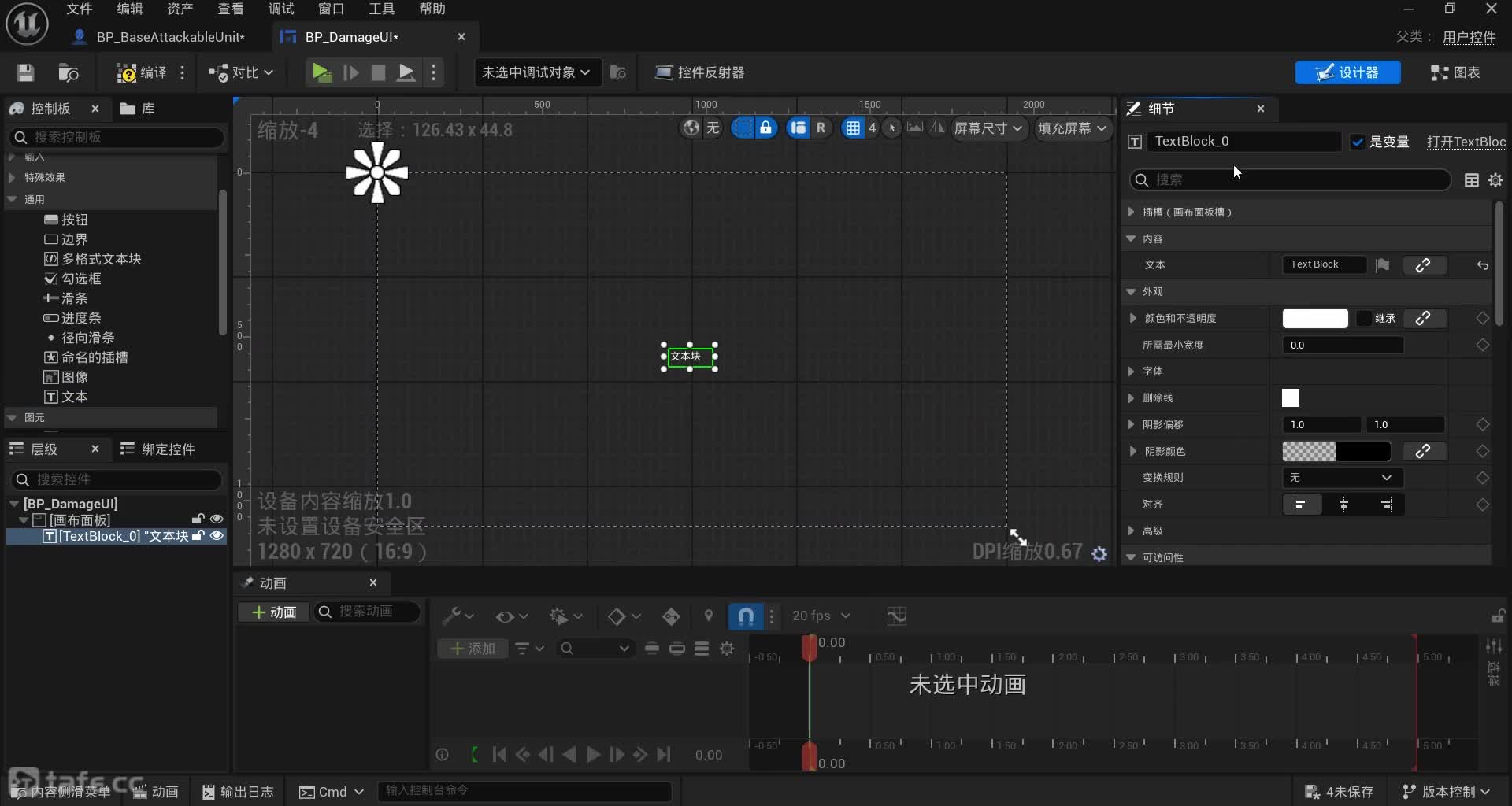Toggle the inherit (继承) color checkbox
This screenshot has height=806, width=1512.
coord(1364,318)
